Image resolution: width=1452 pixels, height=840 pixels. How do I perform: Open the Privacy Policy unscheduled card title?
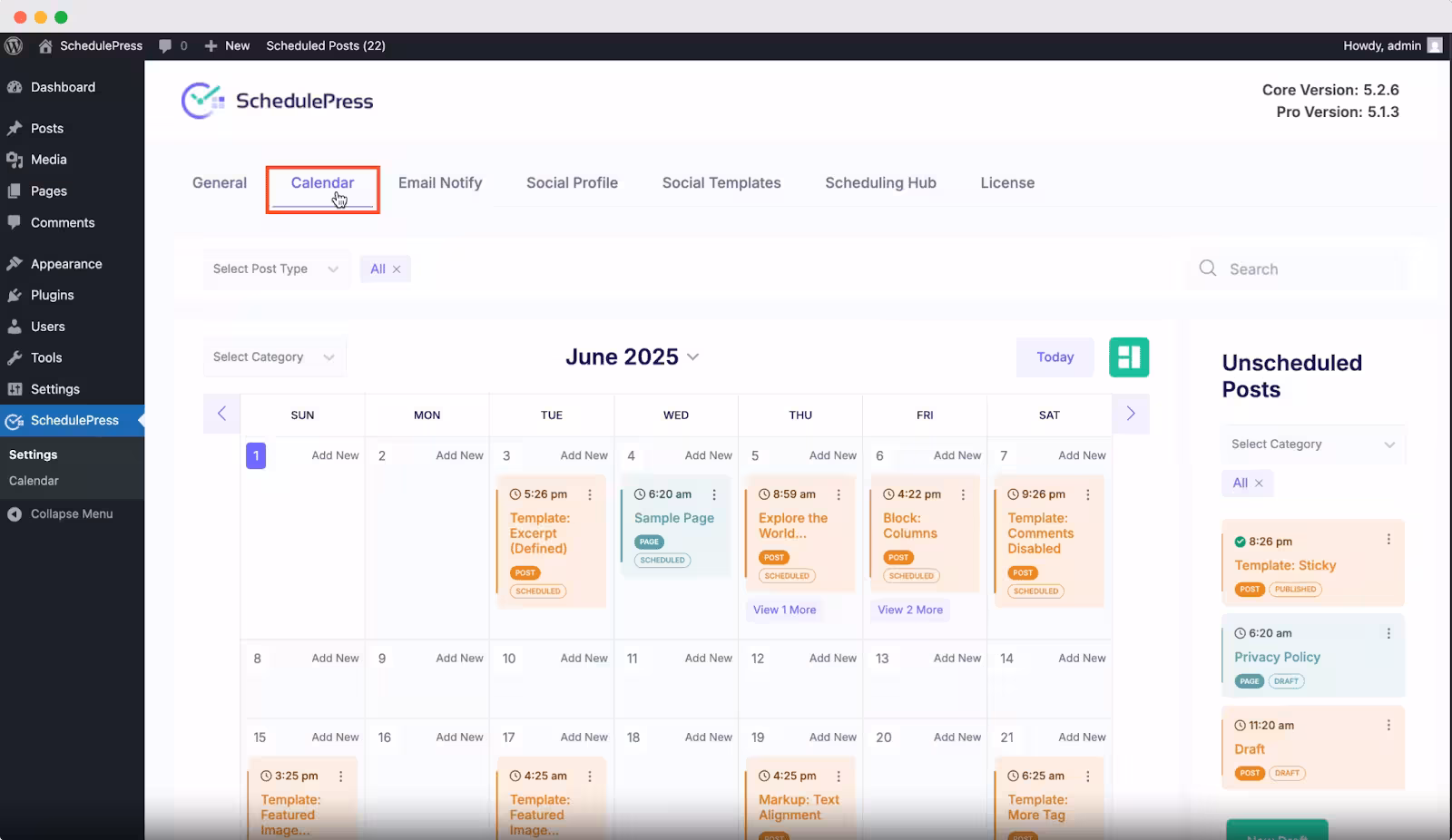1277,657
